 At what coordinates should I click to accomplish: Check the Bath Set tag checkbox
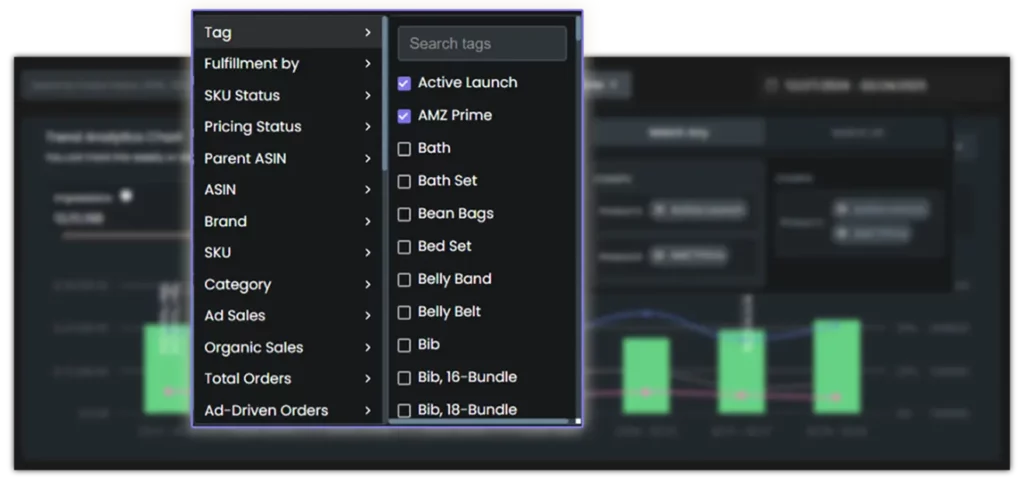tap(404, 181)
